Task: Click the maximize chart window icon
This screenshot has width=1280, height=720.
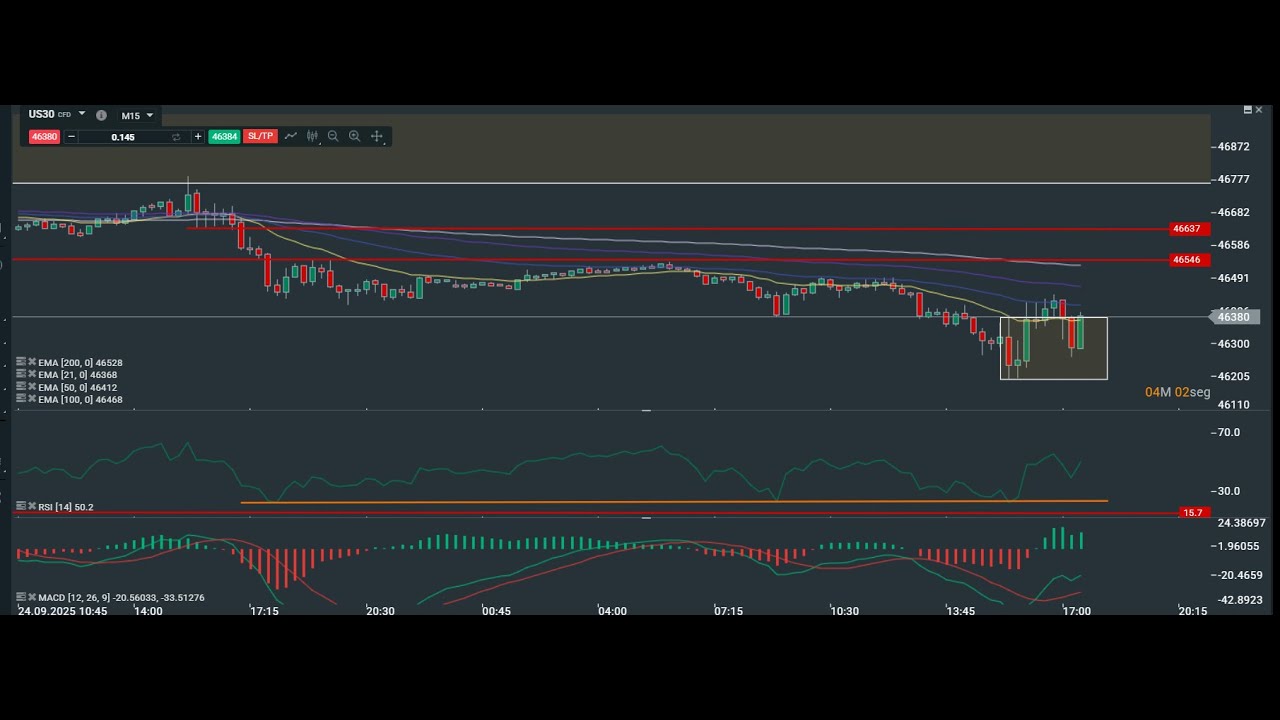Action: [1247, 109]
